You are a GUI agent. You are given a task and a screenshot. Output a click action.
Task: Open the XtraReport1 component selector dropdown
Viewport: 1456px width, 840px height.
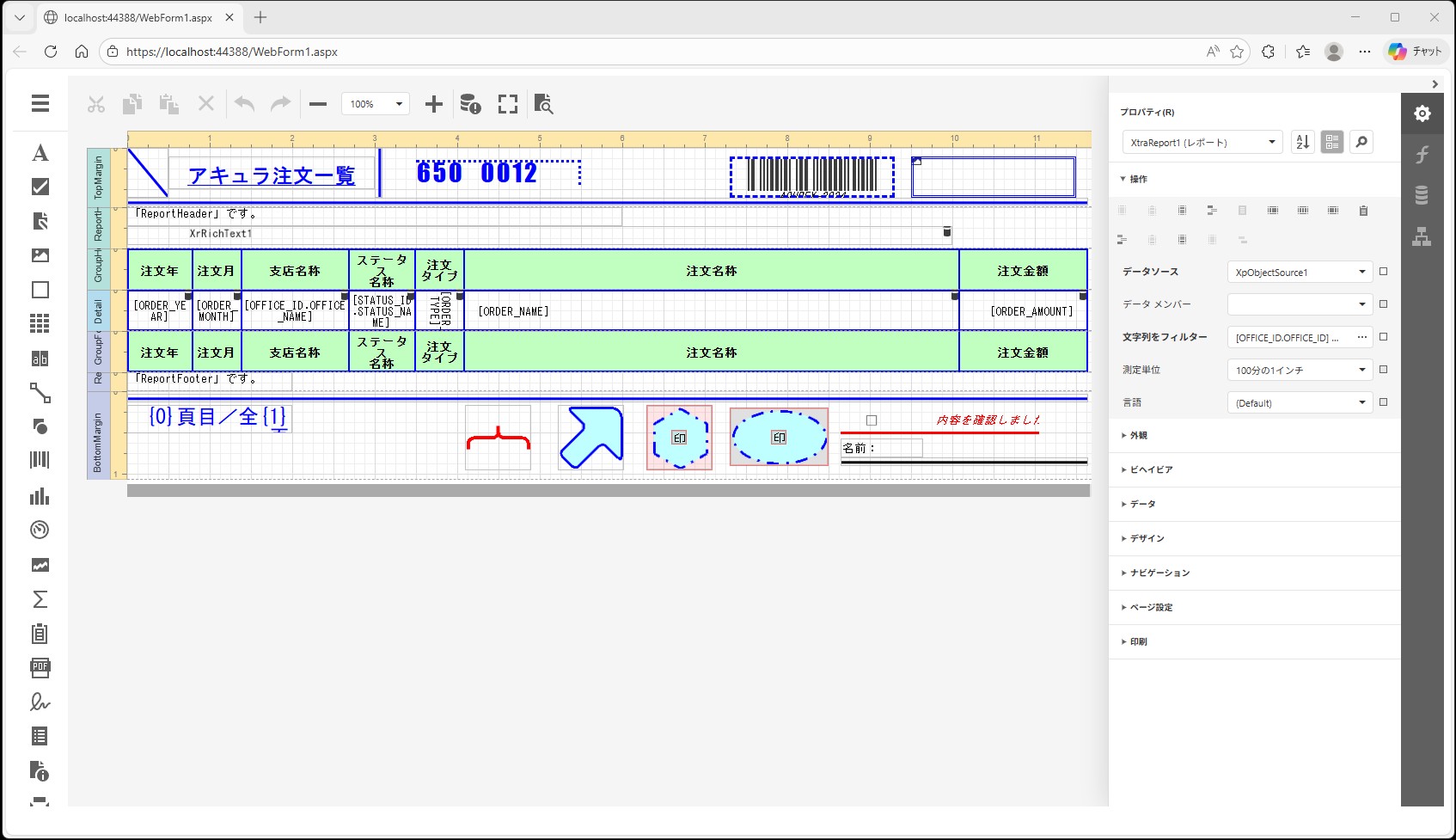1202,143
